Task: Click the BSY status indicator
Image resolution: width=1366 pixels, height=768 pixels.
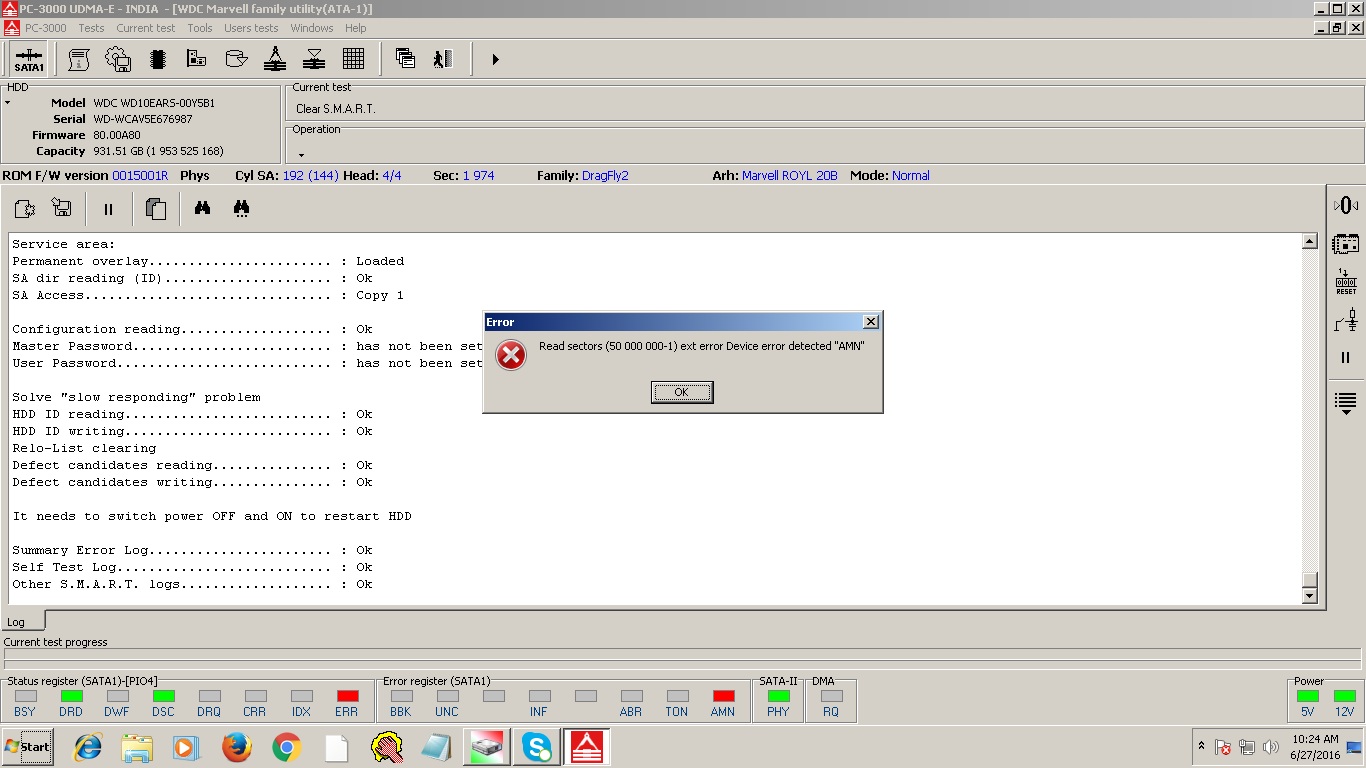Action: coord(25,696)
